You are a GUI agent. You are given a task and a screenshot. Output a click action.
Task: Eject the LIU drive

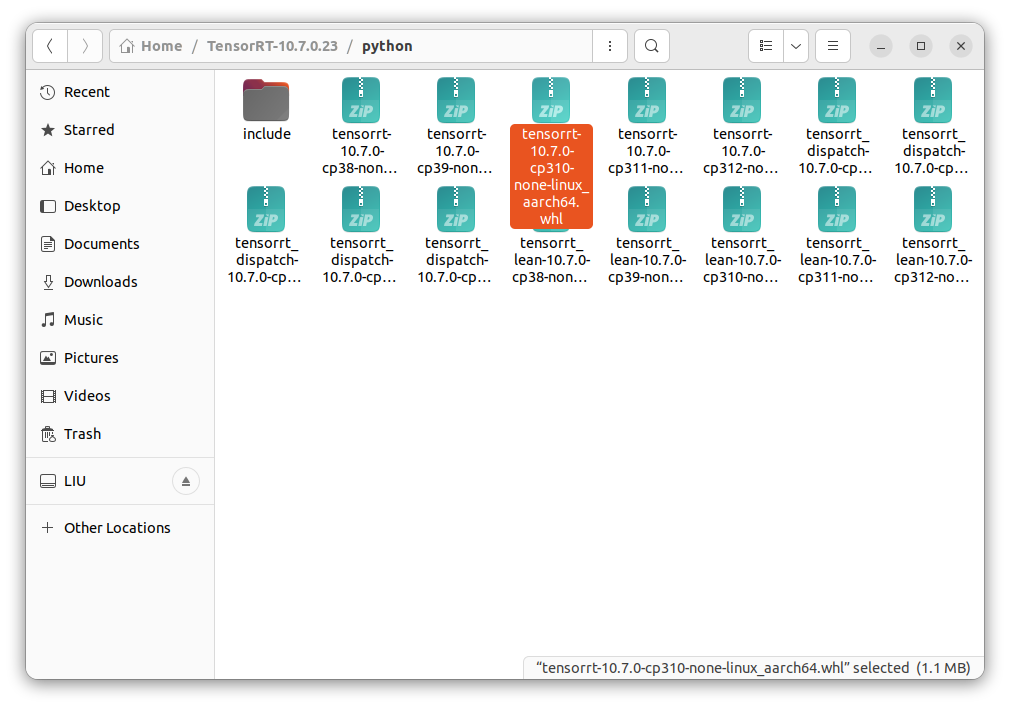[186, 481]
